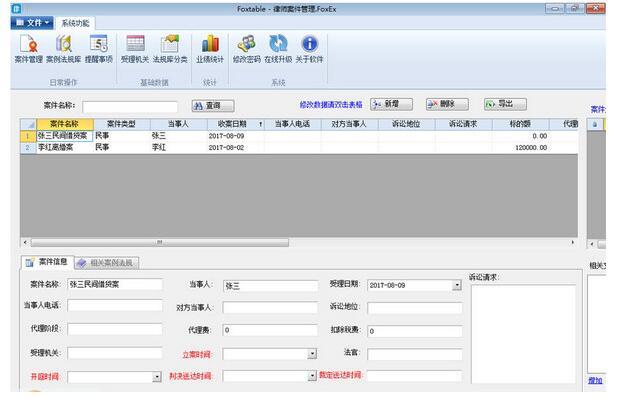Expand the 受理日期 date dropdown
This screenshot has height=399, width=621.
[457, 285]
